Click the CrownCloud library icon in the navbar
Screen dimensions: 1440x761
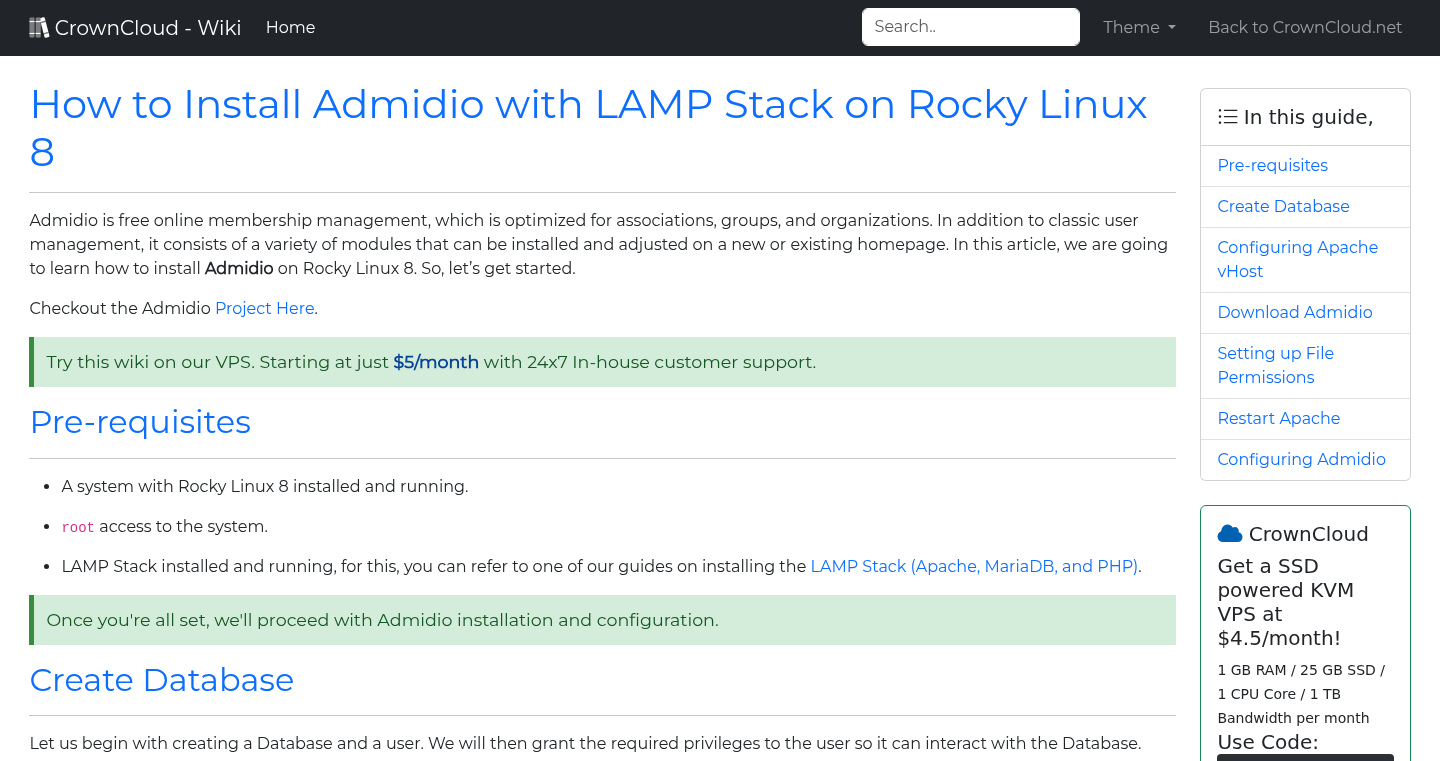[x=39, y=26]
